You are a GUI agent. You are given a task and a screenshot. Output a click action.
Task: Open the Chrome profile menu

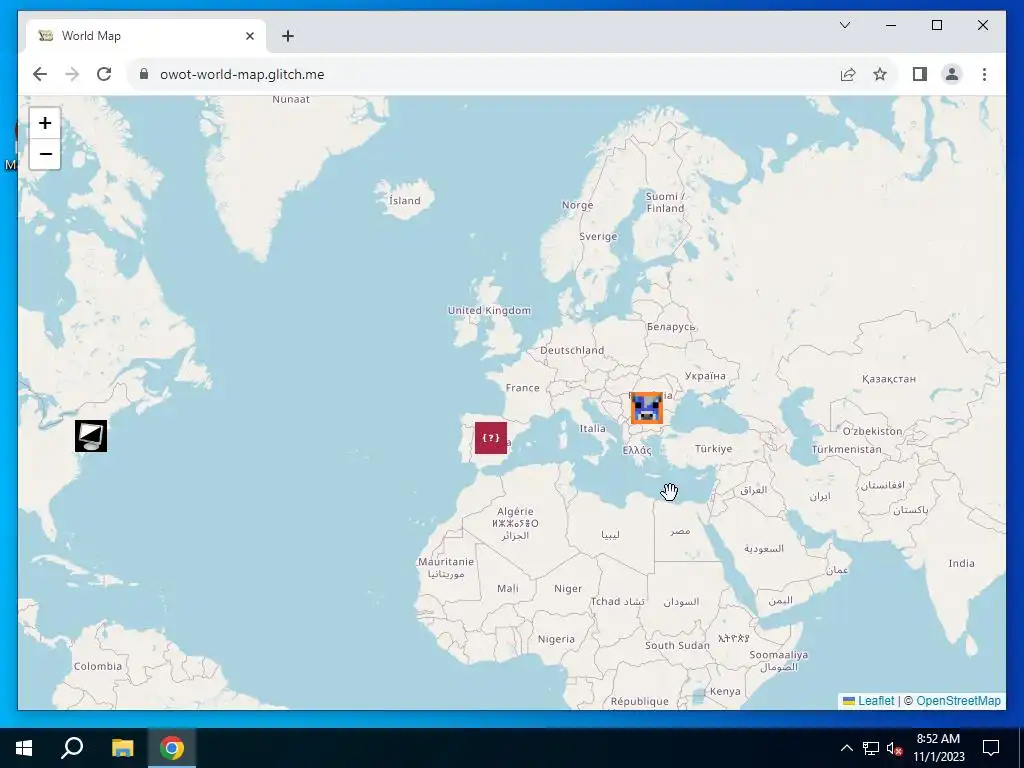click(x=952, y=74)
